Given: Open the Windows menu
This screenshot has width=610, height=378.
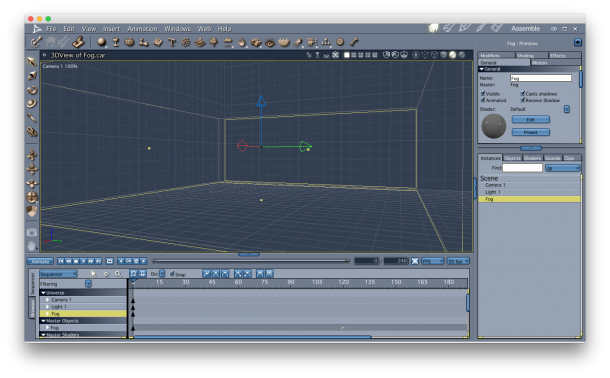Looking at the screenshot, I should (177, 29).
